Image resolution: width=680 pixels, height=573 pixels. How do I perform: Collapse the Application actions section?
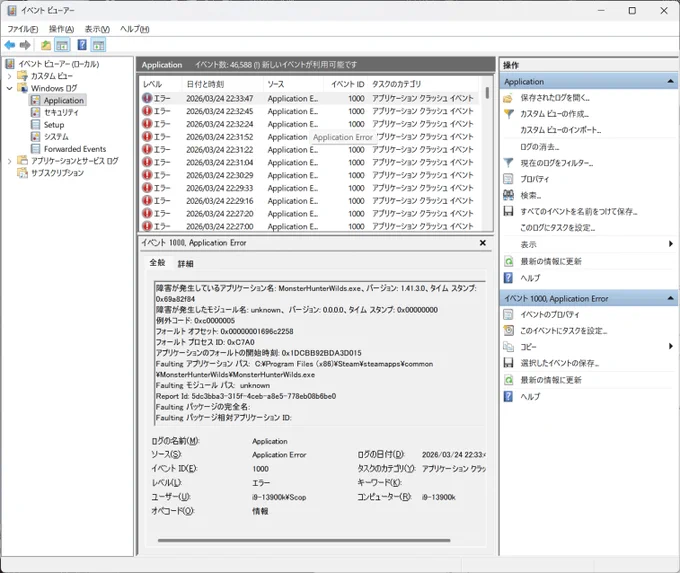[670, 81]
